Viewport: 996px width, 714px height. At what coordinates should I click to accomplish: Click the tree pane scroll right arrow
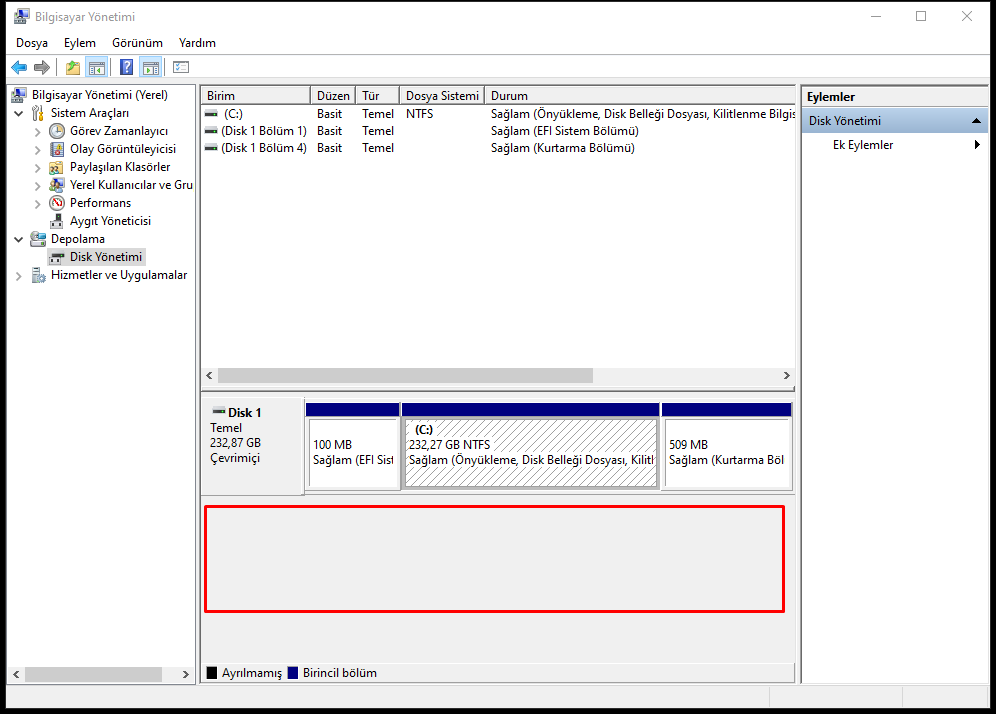point(185,674)
